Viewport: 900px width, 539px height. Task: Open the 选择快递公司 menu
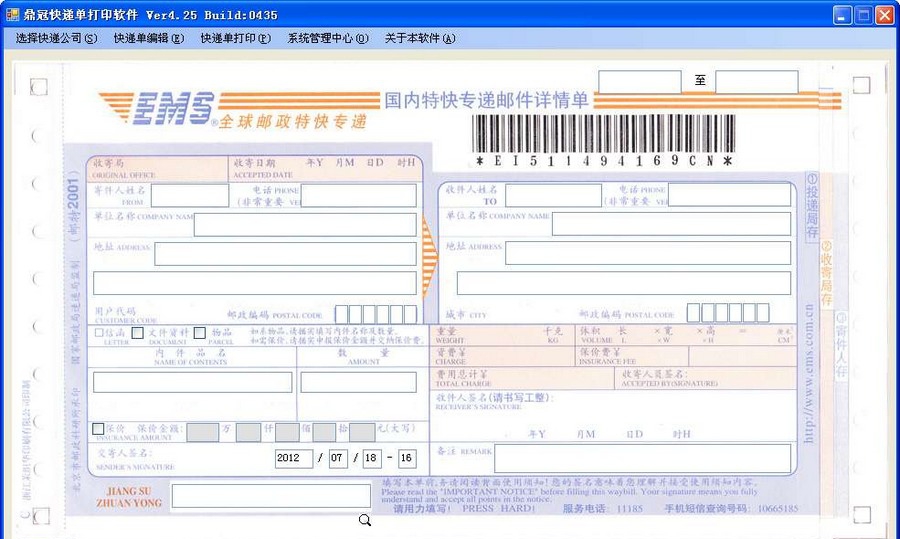point(56,38)
